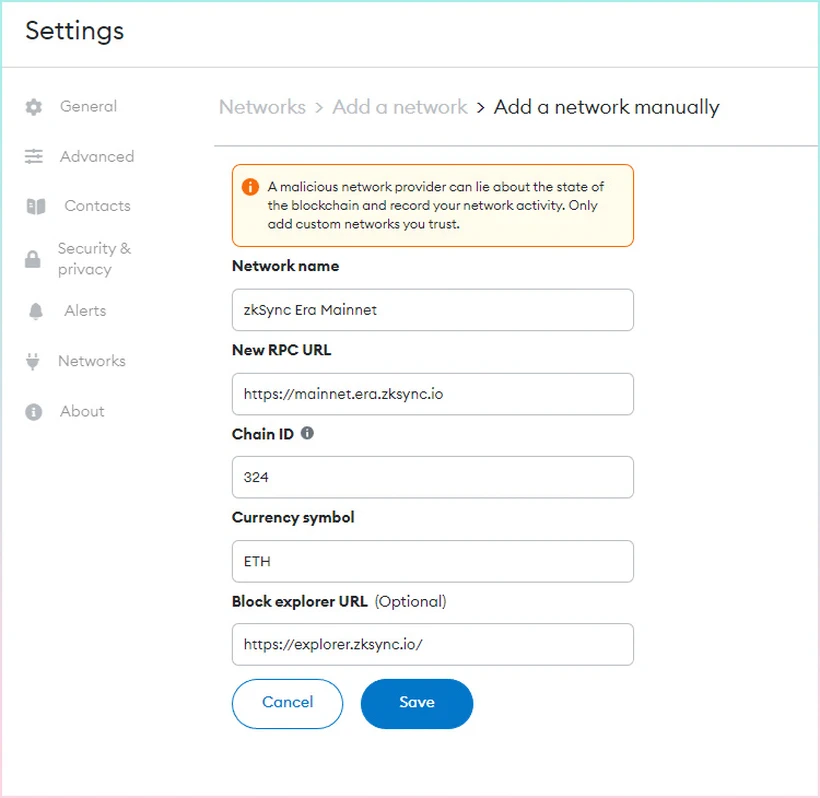Select the Currency symbol input
This screenshot has width=820, height=798.
[432, 561]
